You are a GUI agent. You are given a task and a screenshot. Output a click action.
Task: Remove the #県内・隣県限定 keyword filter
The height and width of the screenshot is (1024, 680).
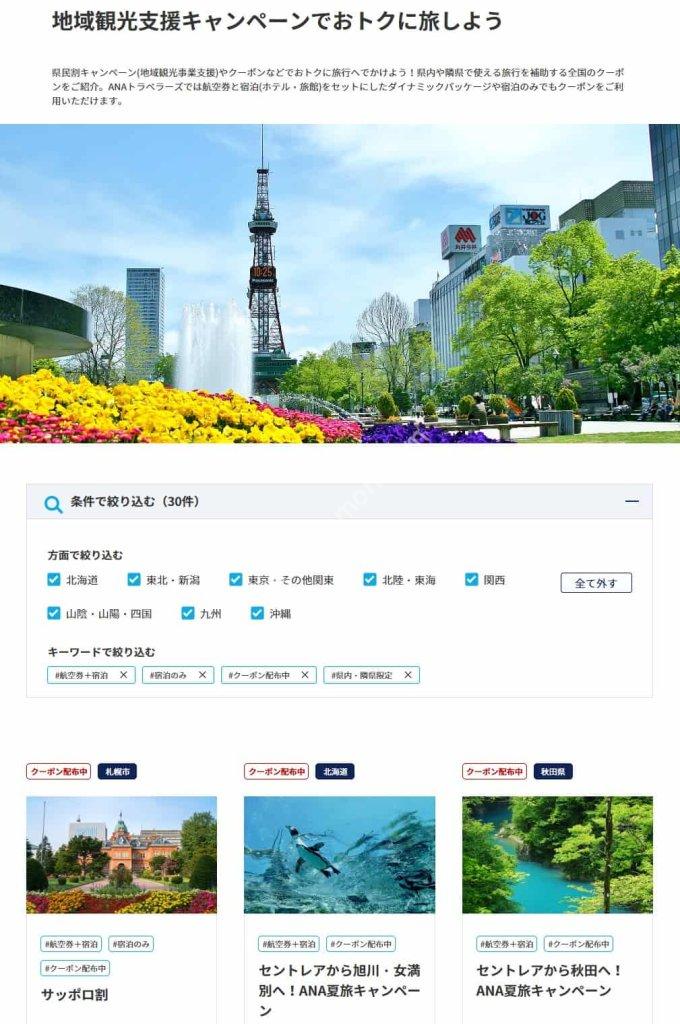pos(408,675)
